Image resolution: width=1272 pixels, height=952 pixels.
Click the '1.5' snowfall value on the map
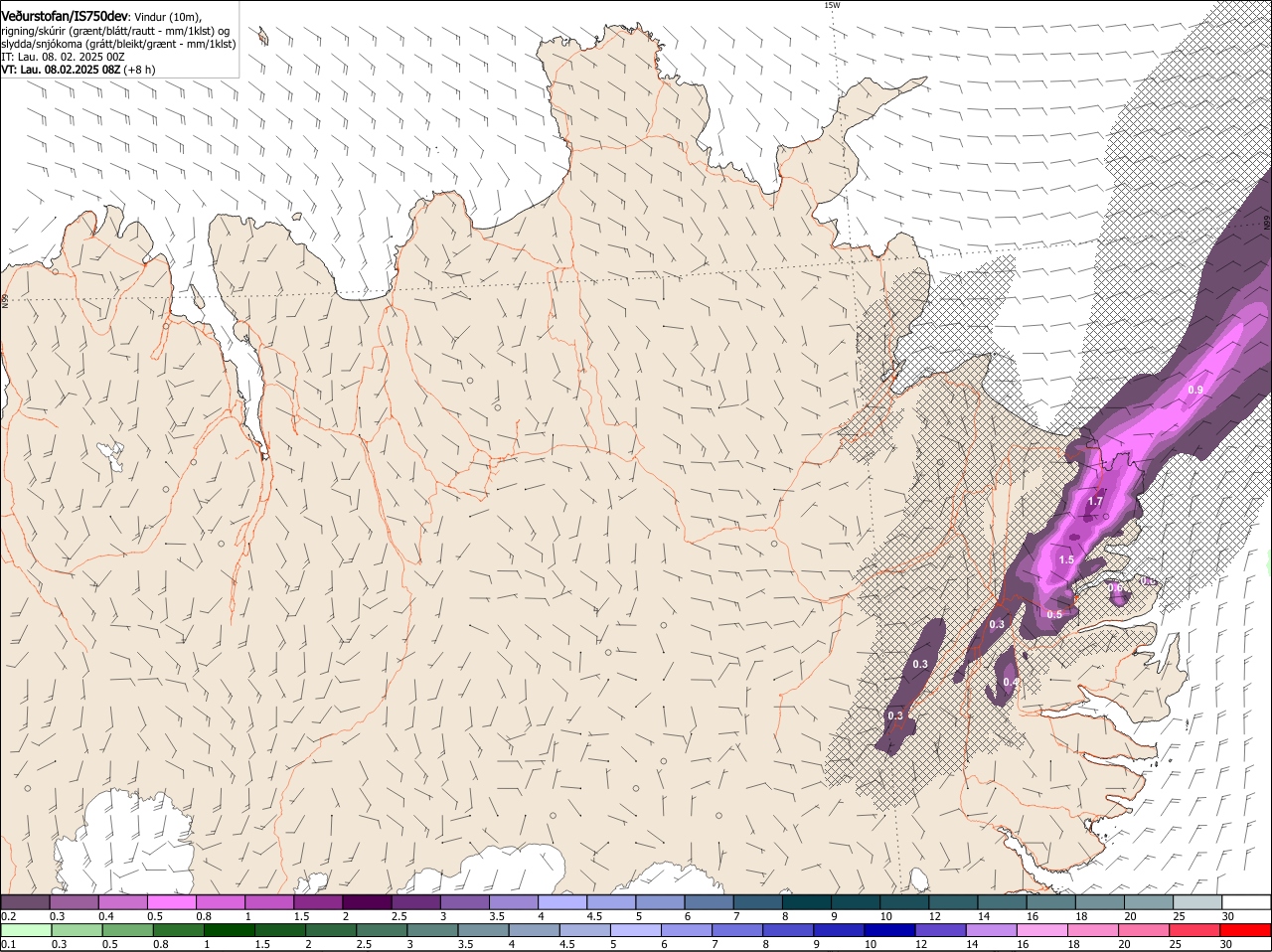(x=1066, y=559)
